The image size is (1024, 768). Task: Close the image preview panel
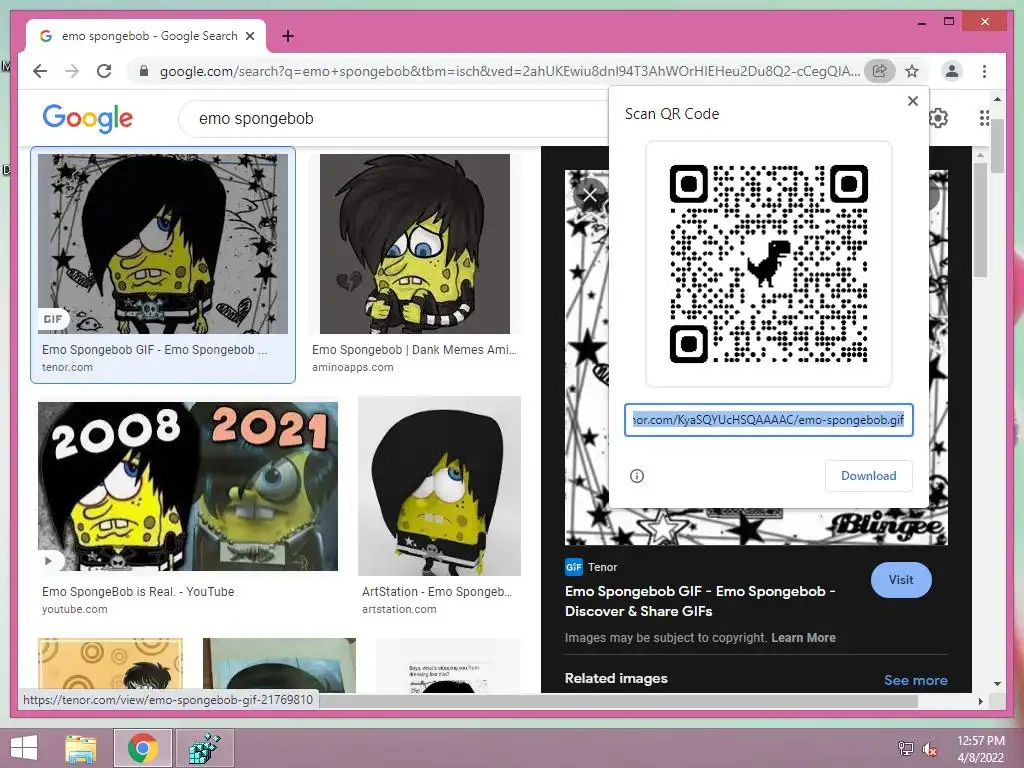590,195
